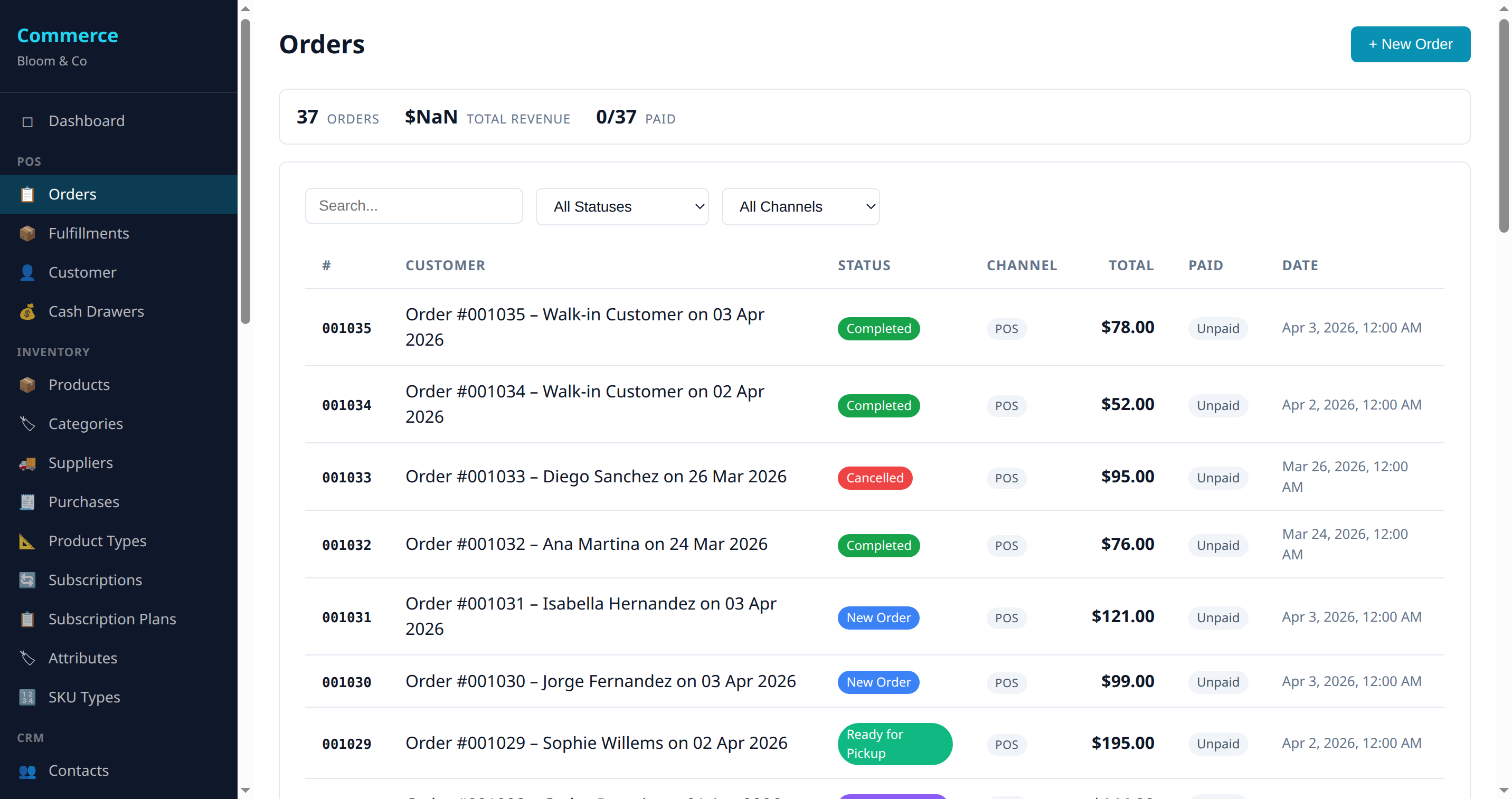Open the All Channels dropdown
The image size is (1512, 799).
(800, 206)
